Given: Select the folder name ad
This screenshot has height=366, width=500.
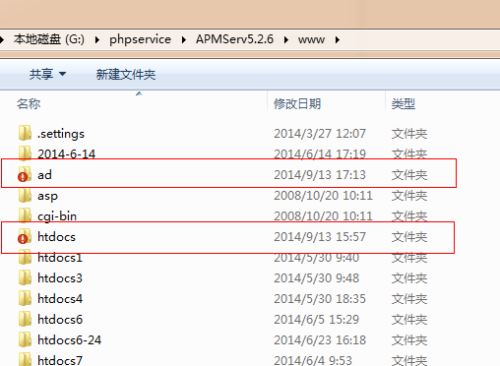Looking at the screenshot, I should click(x=44, y=175).
